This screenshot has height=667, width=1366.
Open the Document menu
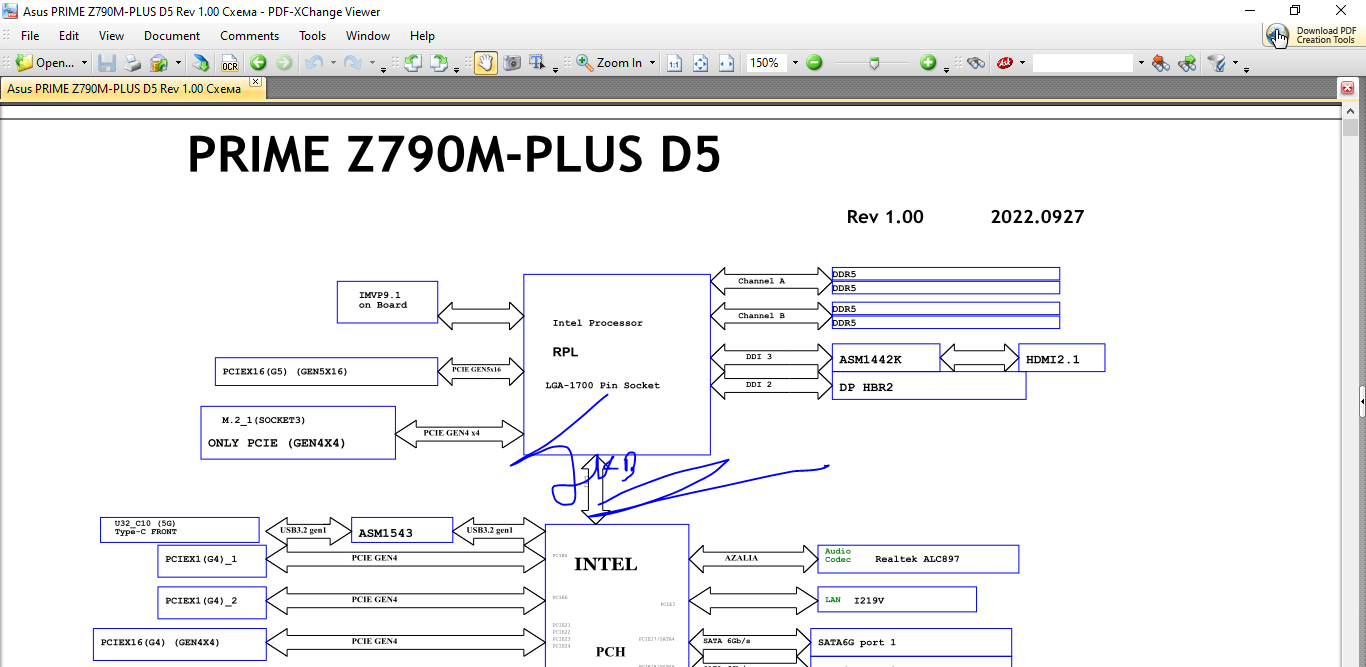pos(172,35)
